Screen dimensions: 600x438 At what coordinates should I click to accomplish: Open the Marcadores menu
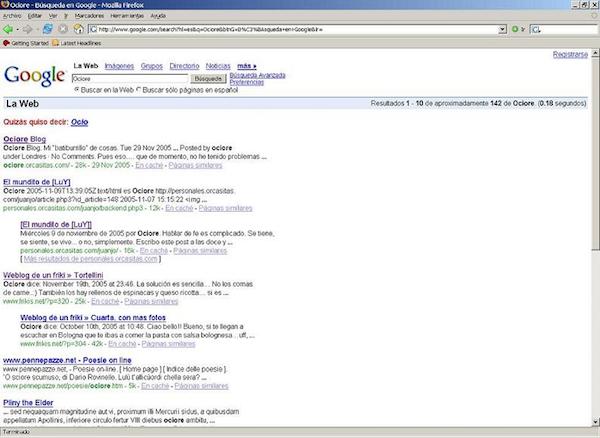click(x=89, y=16)
